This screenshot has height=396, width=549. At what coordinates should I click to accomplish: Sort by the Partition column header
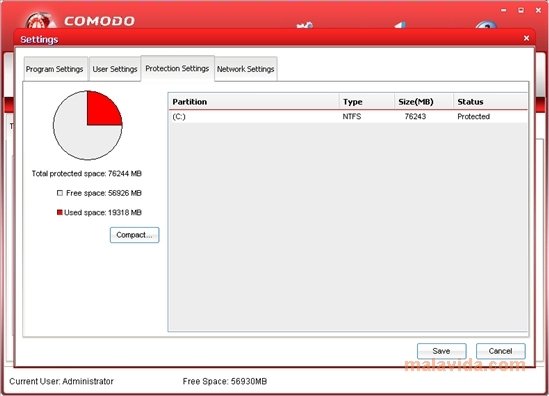tap(254, 102)
